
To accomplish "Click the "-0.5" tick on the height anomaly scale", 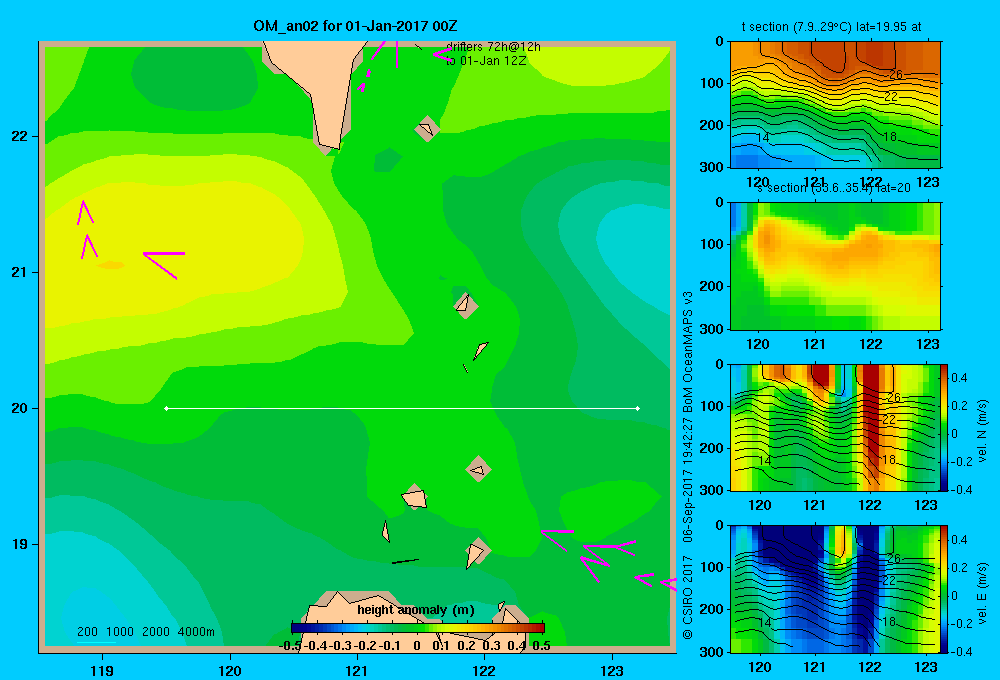I will click(x=290, y=646).
